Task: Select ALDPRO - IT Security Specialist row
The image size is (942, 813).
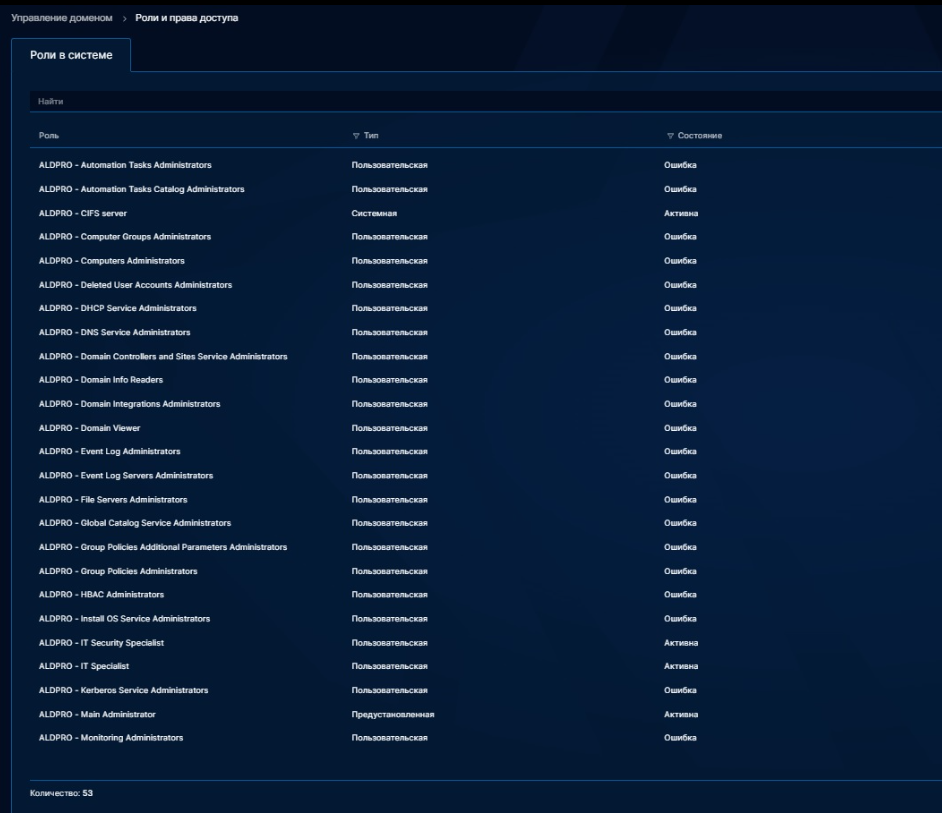Action: [x=101, y=642]
